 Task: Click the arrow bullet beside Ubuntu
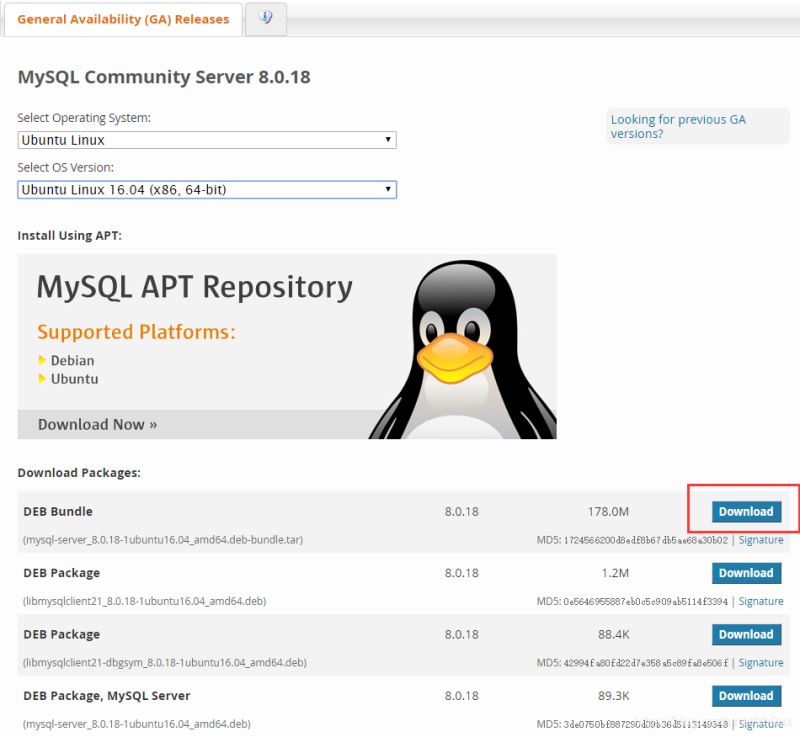(42, 379)
